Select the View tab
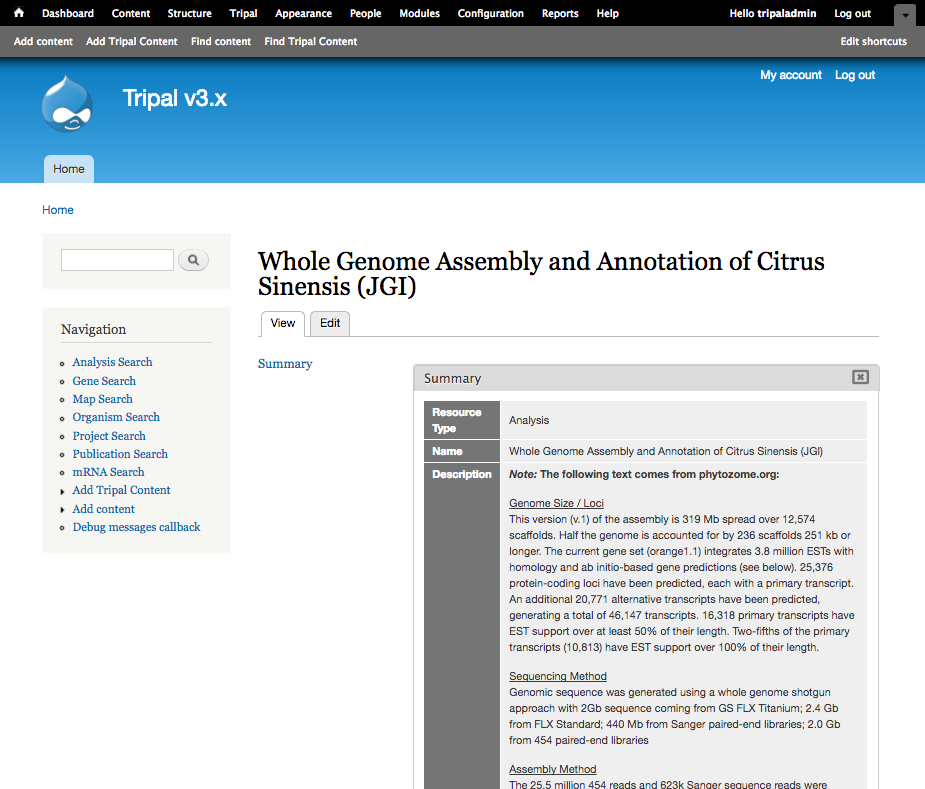 [x=283, y=323]
